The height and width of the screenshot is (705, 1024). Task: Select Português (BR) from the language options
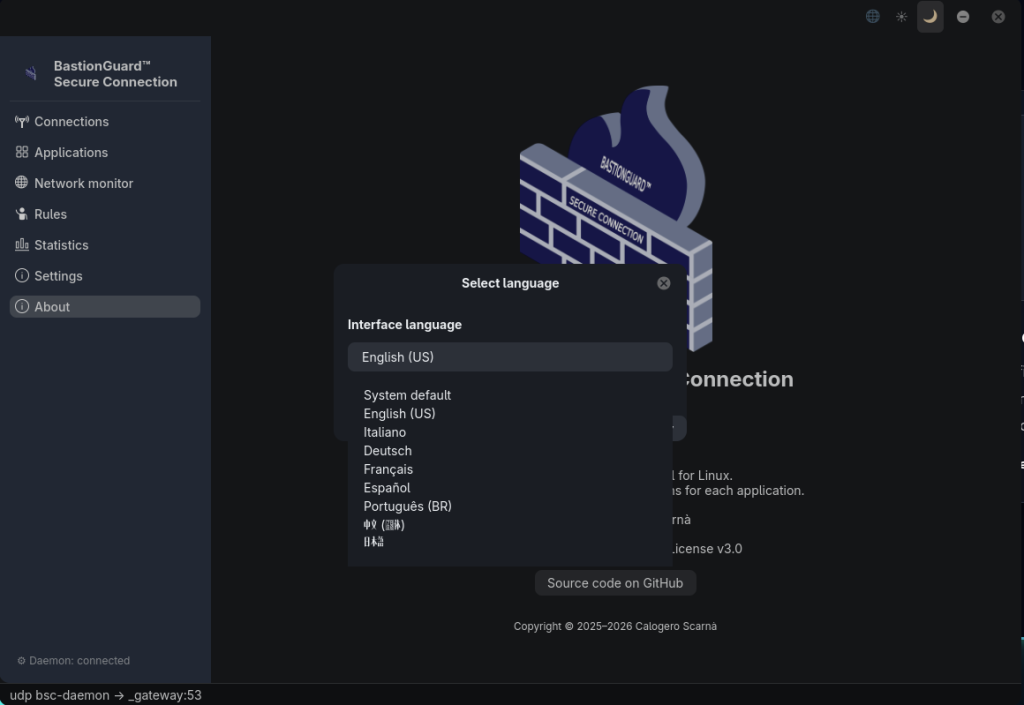pos(408,507)
